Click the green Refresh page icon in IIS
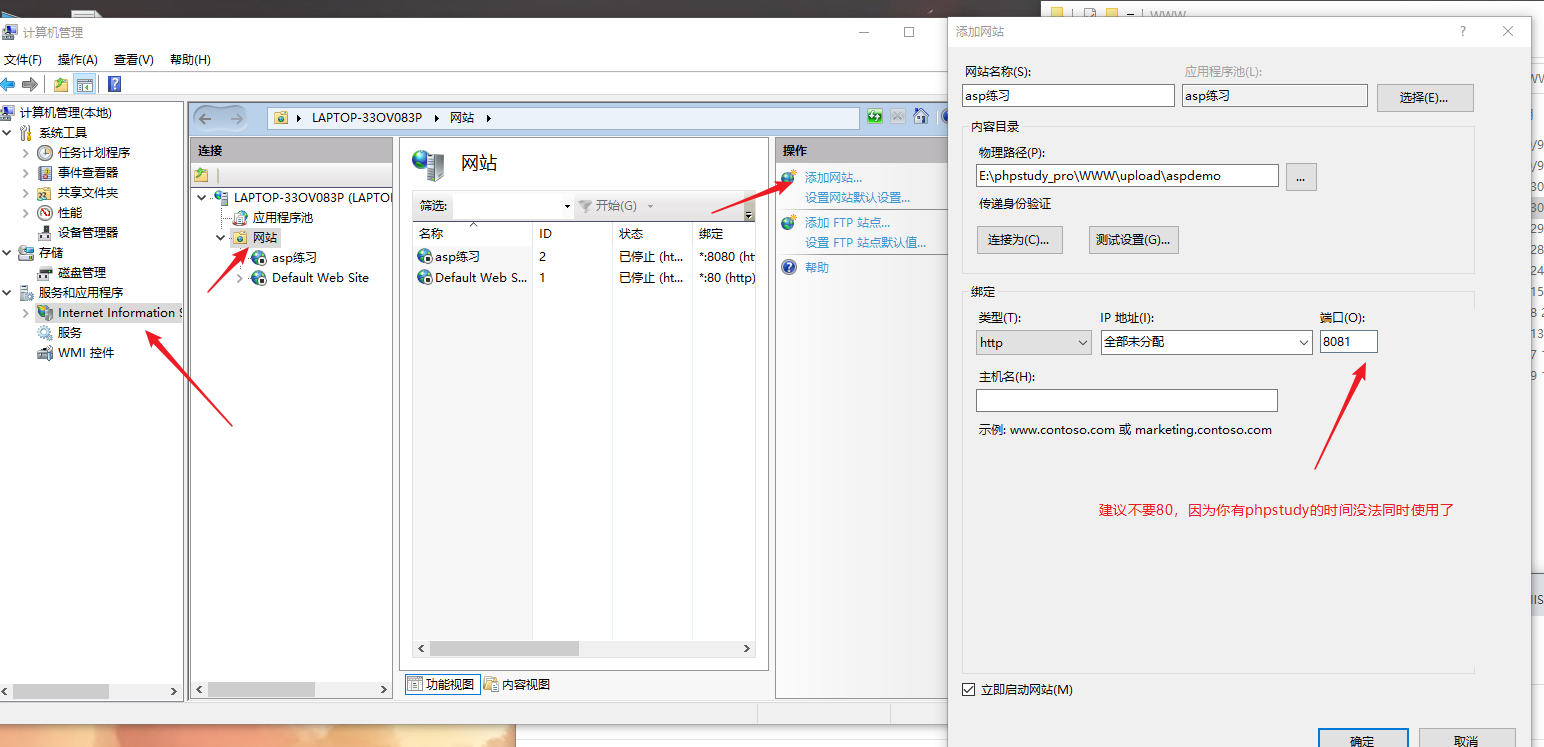Viewport: 1544px width, 747px height. 875,117
